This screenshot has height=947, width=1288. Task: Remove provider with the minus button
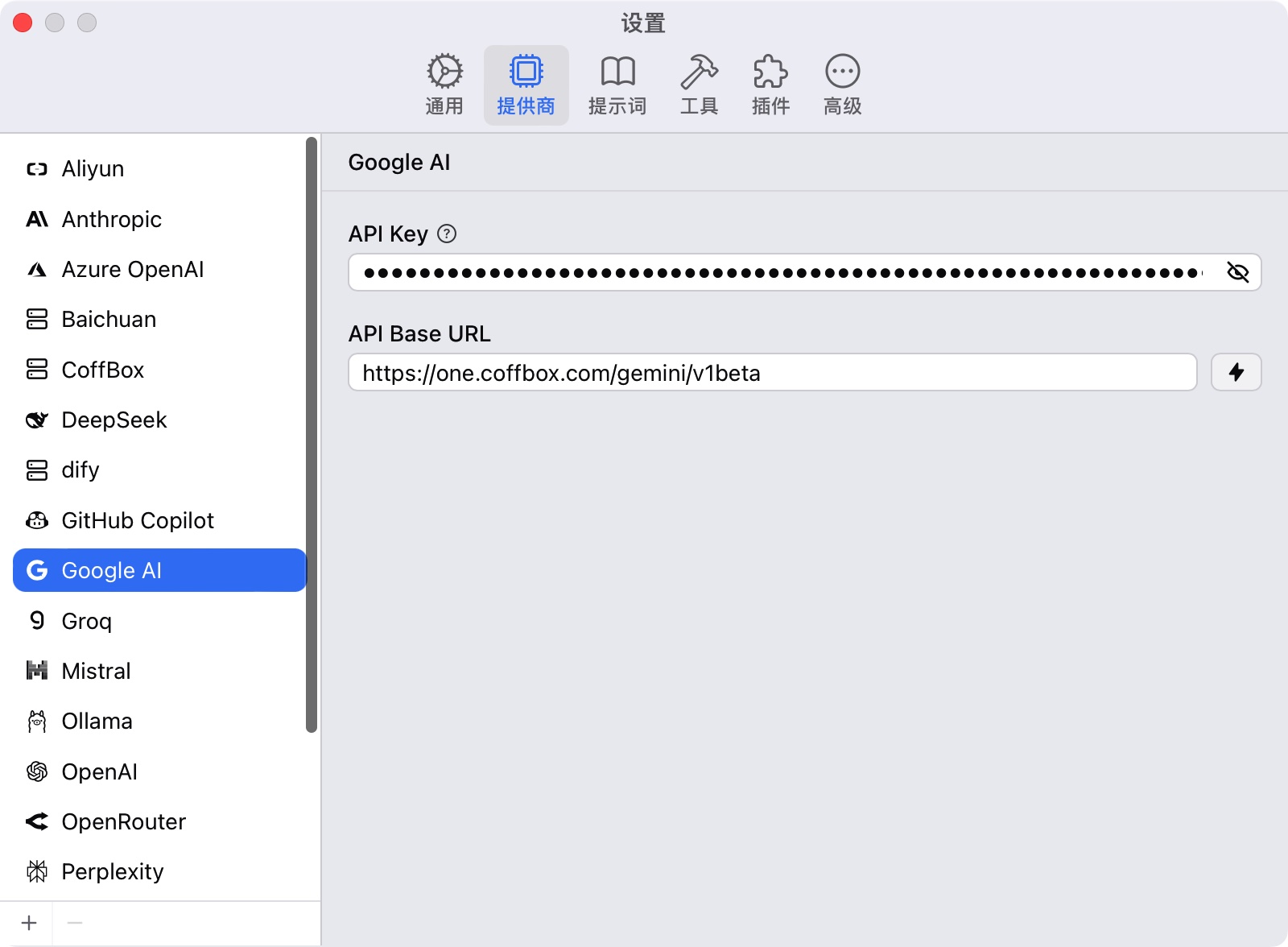(x=75, y=923)
